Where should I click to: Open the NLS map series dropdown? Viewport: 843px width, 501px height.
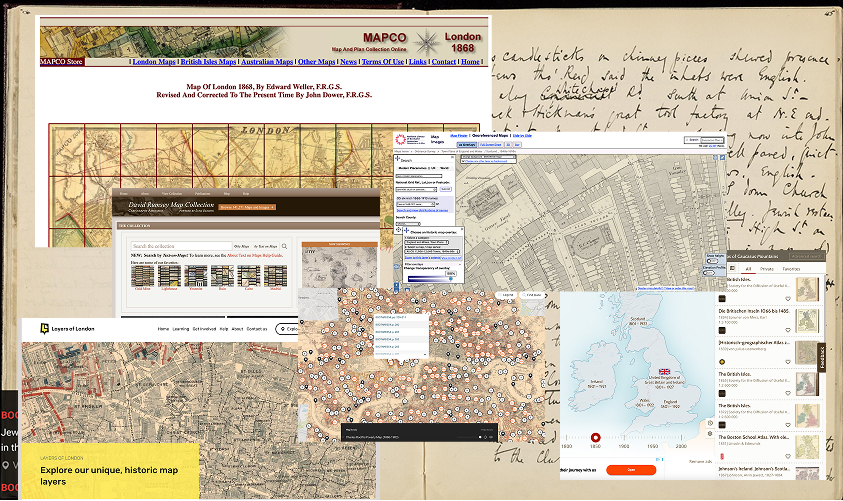pos(432,252)
